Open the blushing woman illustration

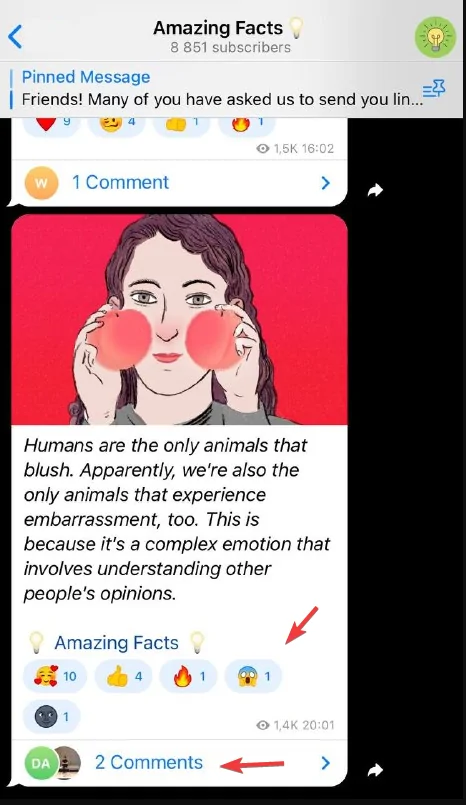[x=179, y=319]
